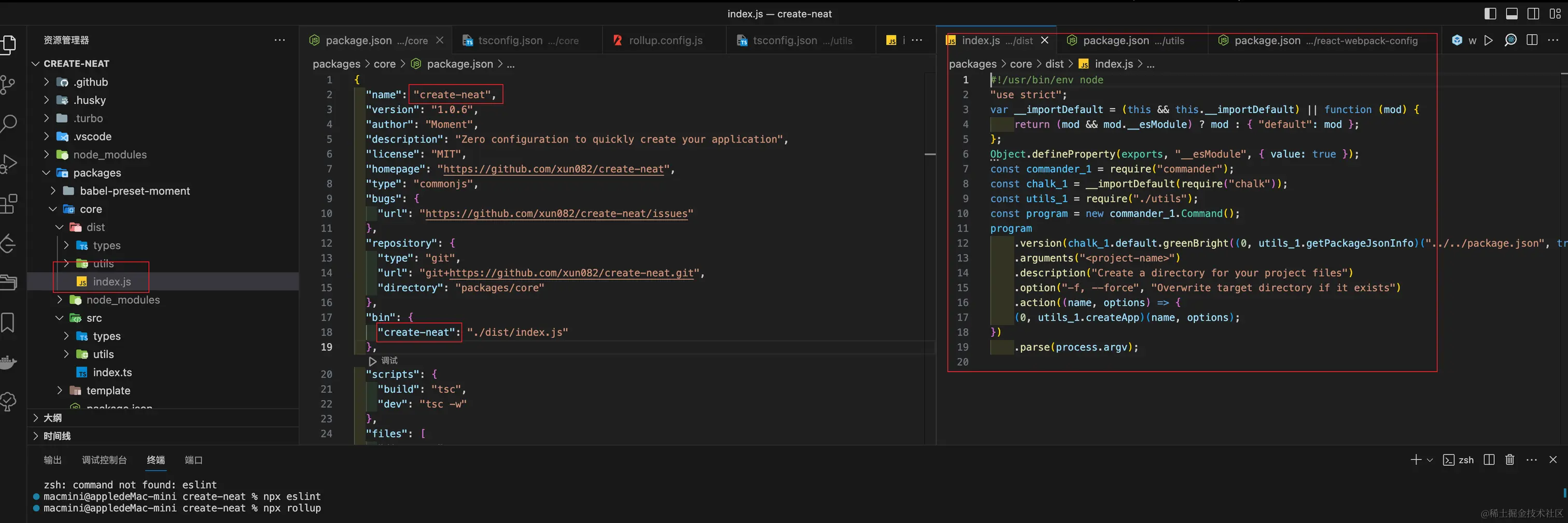This screenshot has width=1568, height=523.
Task: Expand the .vscode folder
Action: (x=46, y=136)
